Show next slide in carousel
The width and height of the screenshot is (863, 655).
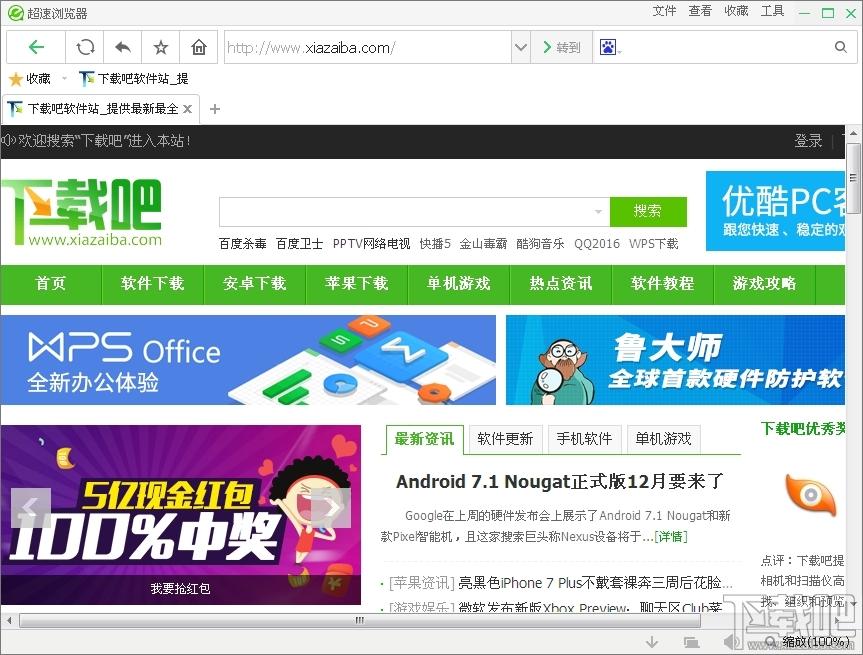point(331,508)
